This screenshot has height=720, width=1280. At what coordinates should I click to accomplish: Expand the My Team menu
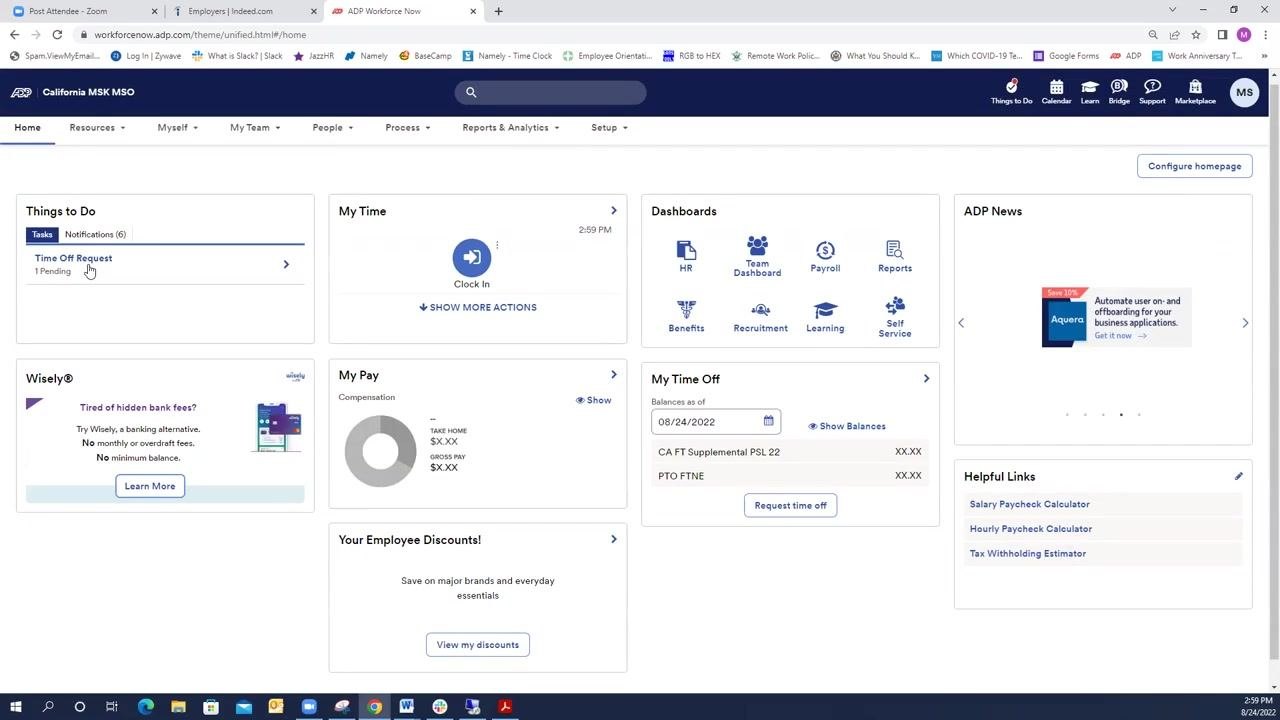255,128
